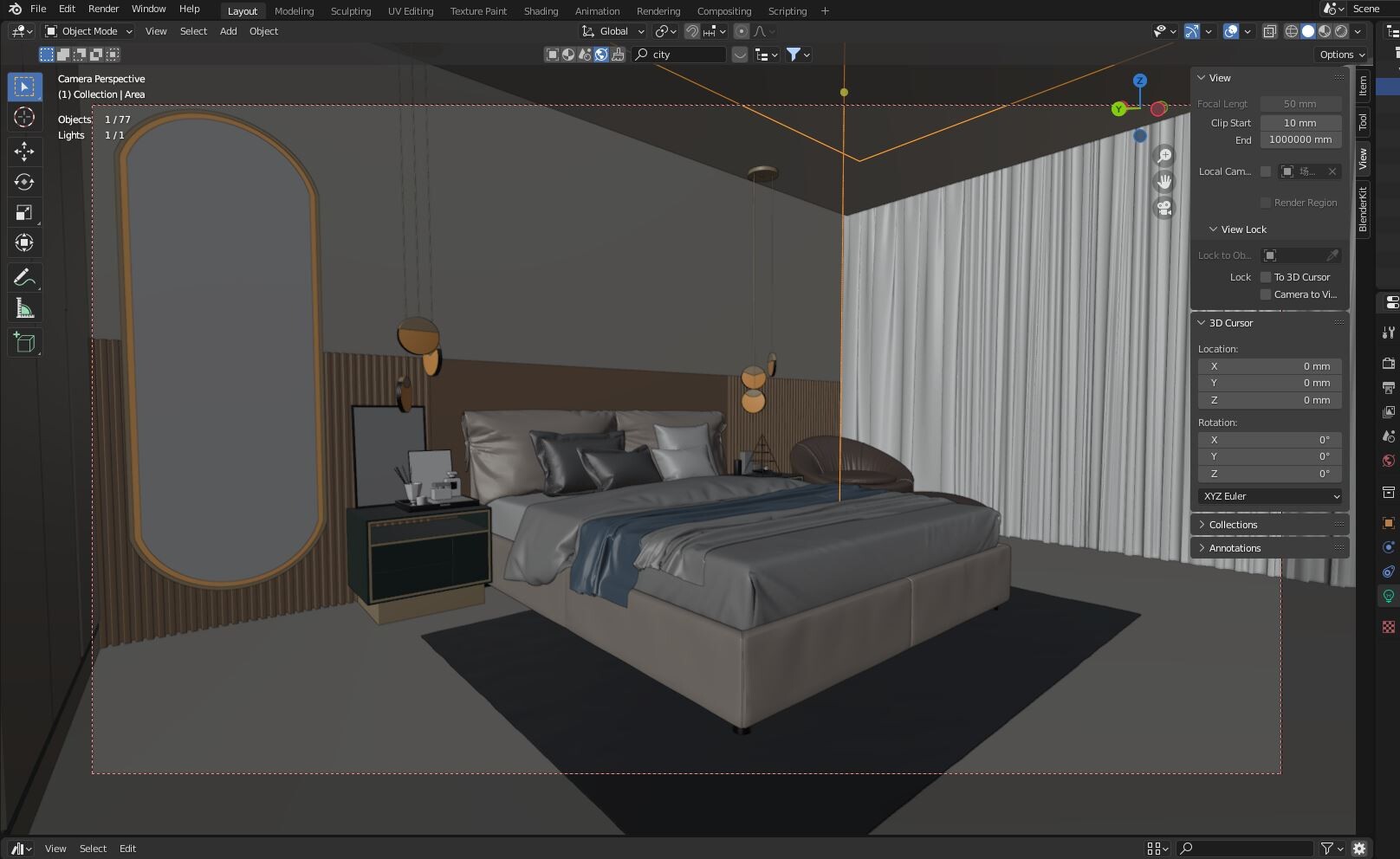Open the XYZ Euler rotation order dropdown
Screen dimensions: 1400x859
pyautogui.click(x=1269, y=495)
